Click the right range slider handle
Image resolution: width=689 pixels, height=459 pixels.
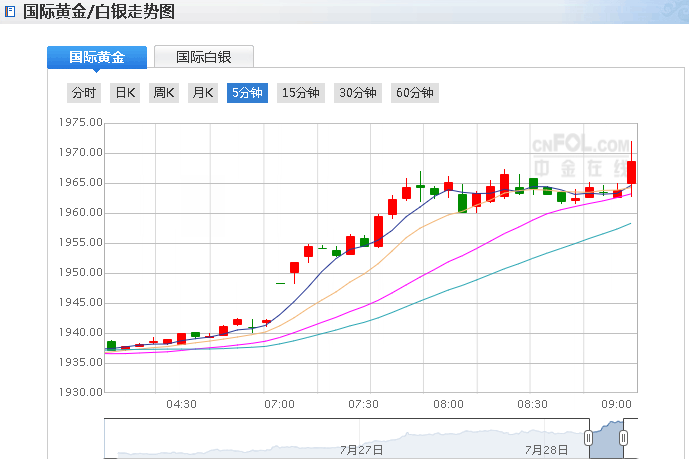pyautogui.click(x=623, y=438)
